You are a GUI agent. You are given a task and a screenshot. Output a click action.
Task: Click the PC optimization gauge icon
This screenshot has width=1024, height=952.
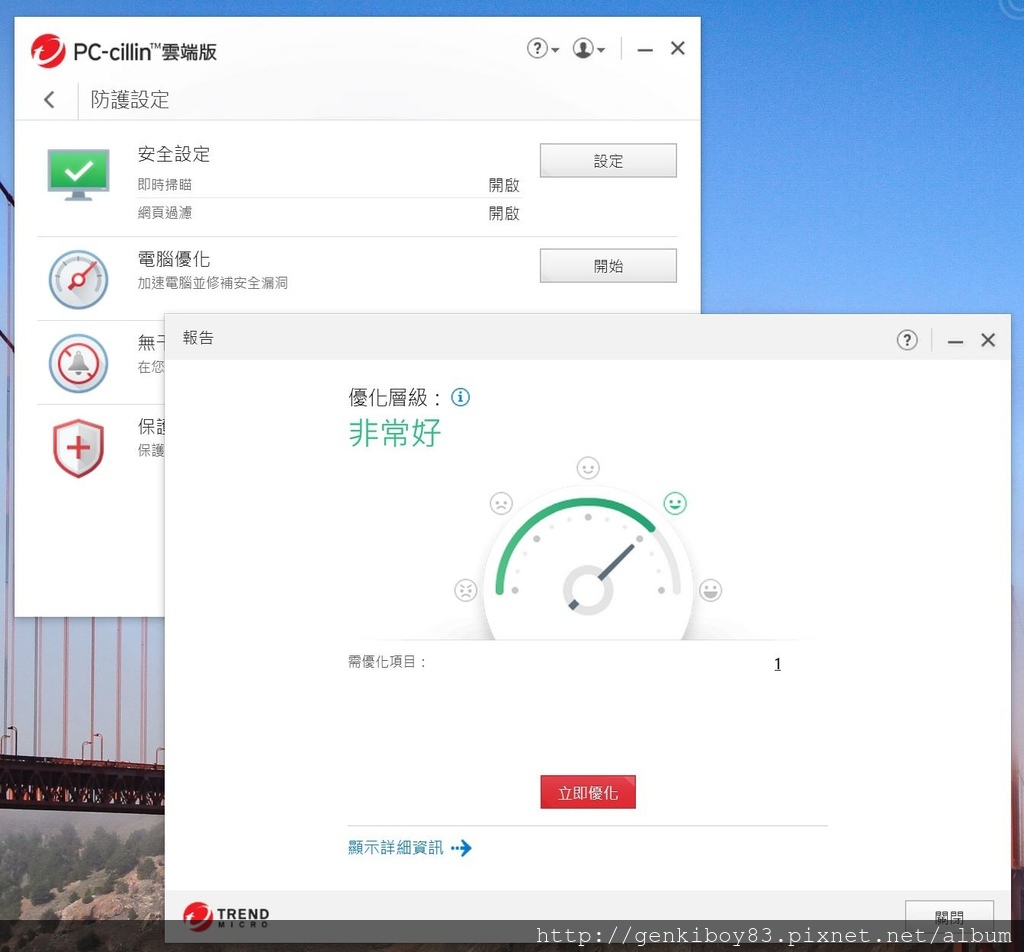[78, 279]
